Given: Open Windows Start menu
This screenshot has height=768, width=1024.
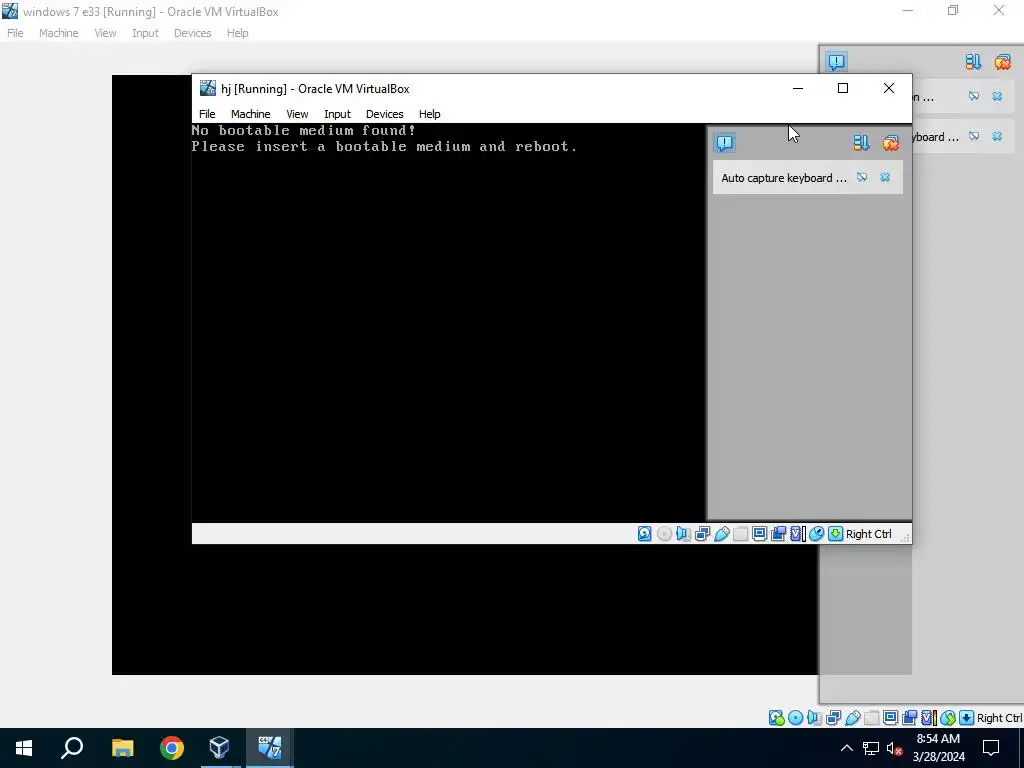Looking at the screenshot, I should pos(24,748).
